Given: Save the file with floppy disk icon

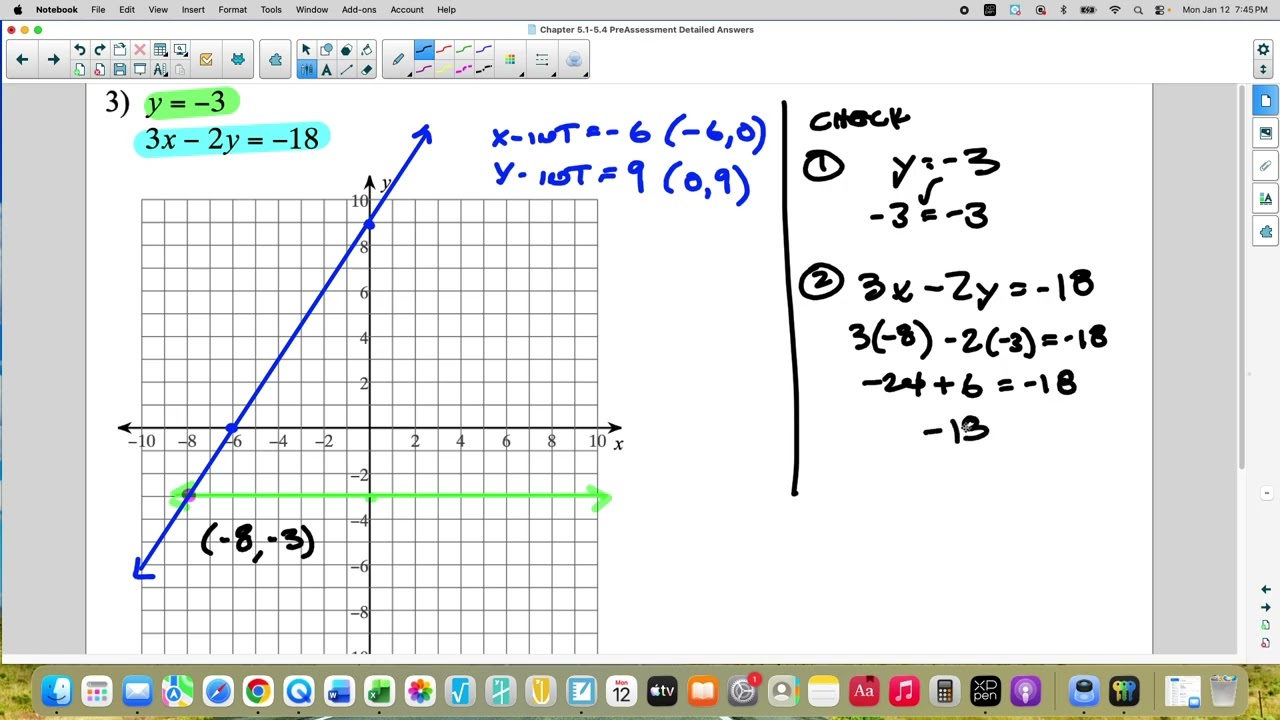Looking at the screenshot, I should coord(120,69).
